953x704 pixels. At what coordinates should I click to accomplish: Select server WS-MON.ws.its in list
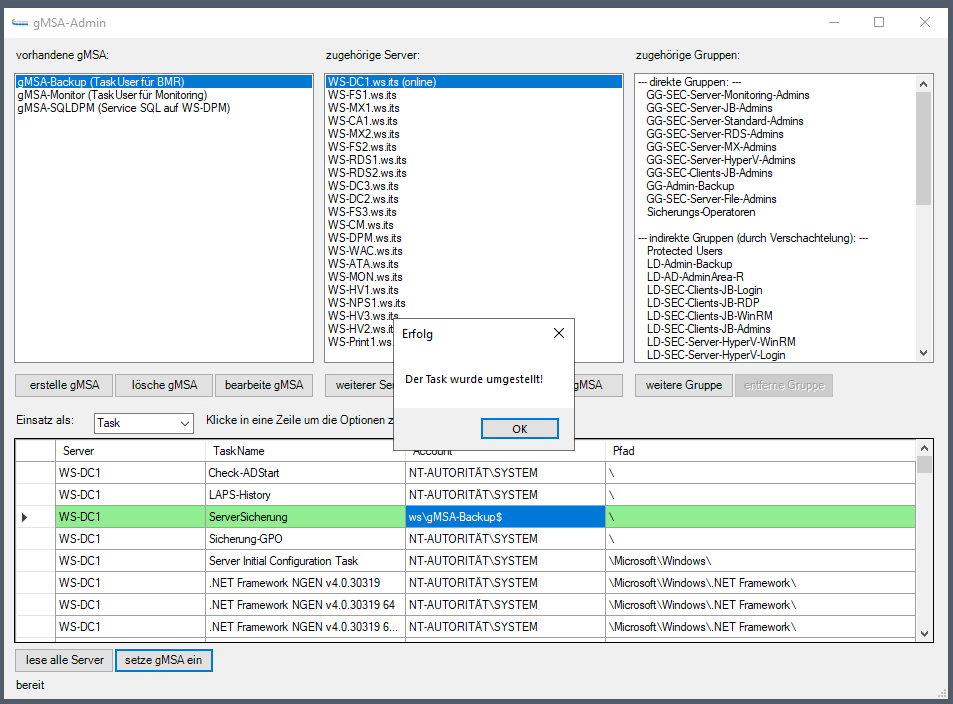[474, 277]
